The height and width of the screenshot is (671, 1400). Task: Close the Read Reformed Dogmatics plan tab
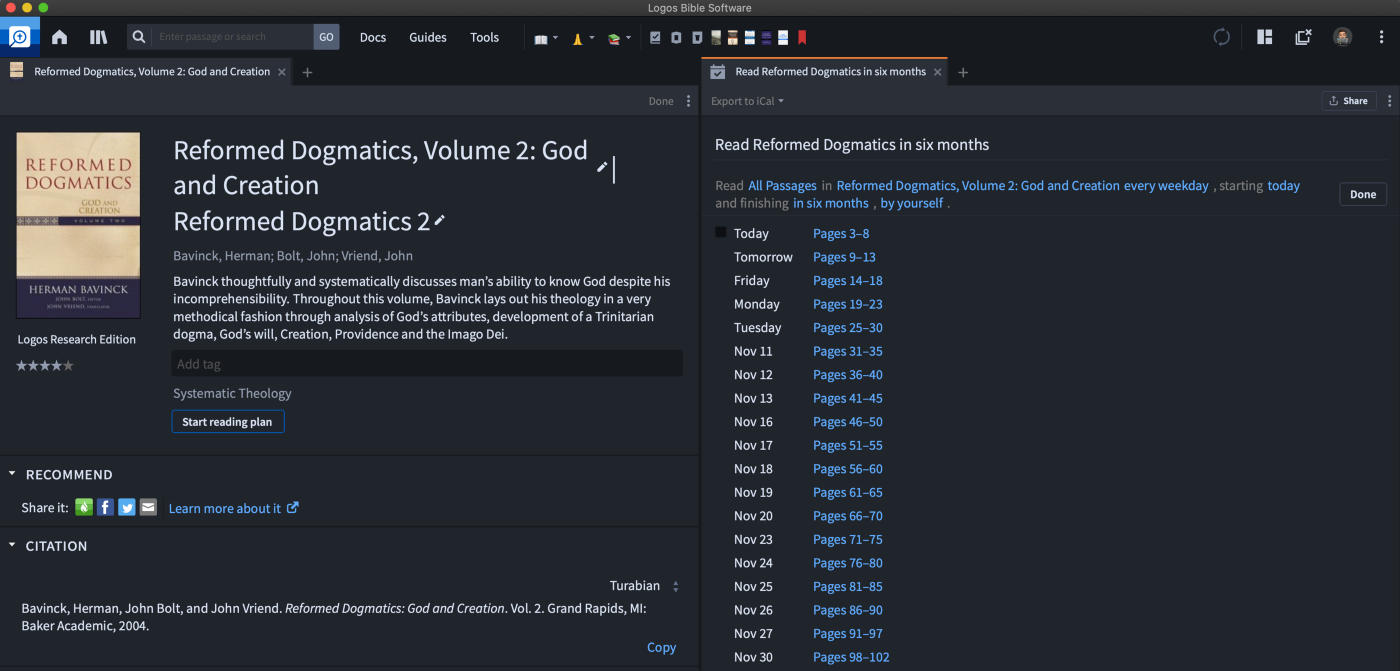coord(938,72)
